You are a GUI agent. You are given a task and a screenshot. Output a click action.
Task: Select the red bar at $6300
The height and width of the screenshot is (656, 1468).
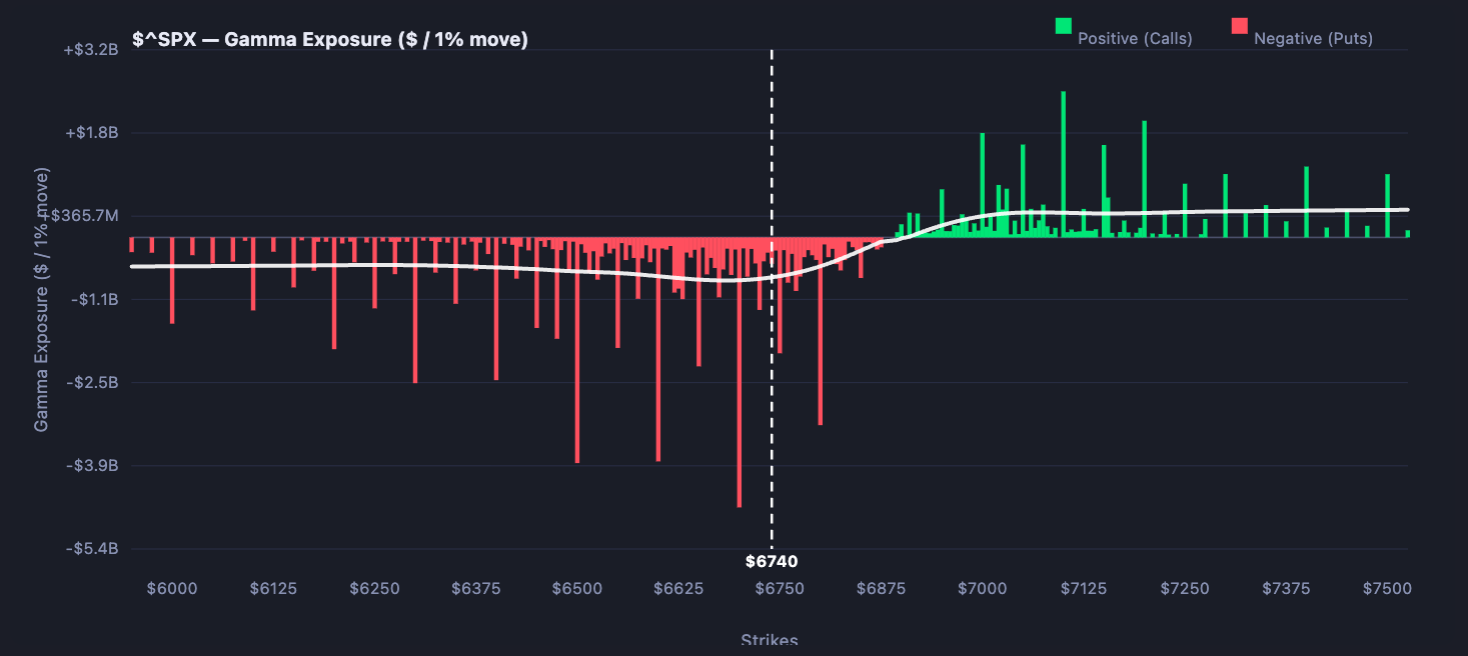click(415, 310)
